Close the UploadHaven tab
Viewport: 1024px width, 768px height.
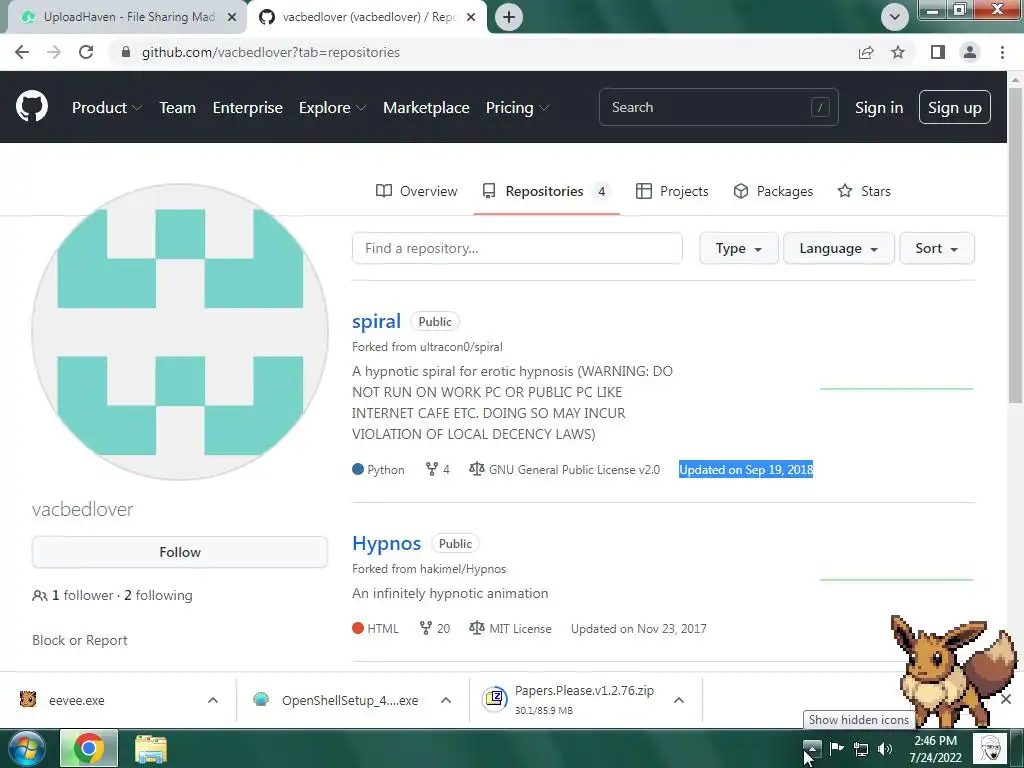(232, 17)
